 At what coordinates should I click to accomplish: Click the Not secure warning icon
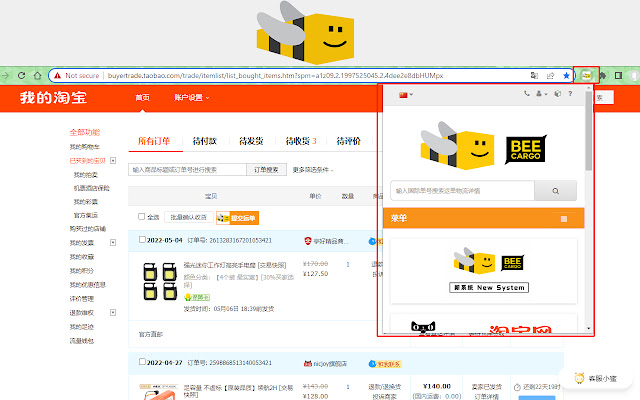click(x=58, y=76)
